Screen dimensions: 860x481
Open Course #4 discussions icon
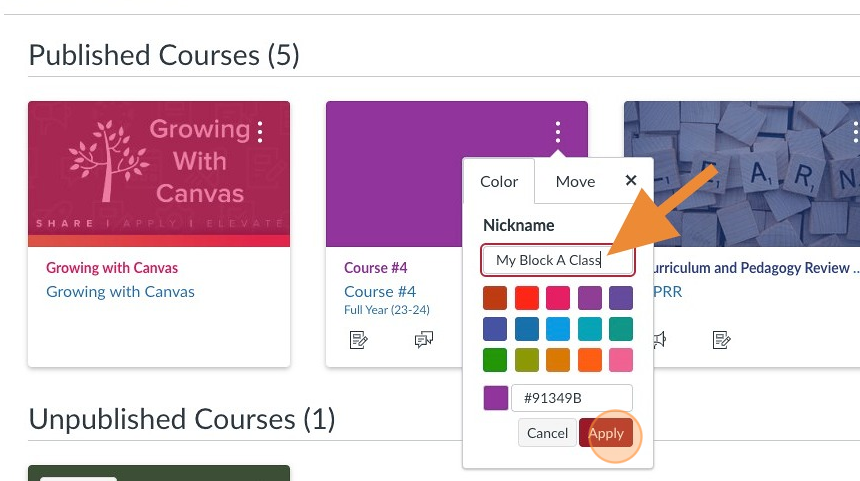(x=424, y=341)
